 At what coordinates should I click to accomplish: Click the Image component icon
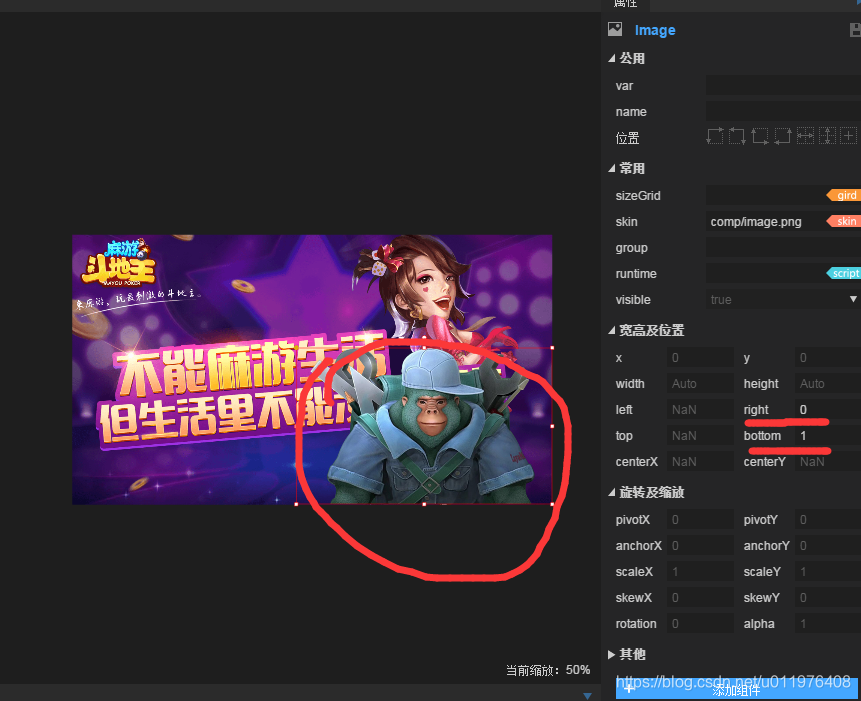[x=615, y=30]
